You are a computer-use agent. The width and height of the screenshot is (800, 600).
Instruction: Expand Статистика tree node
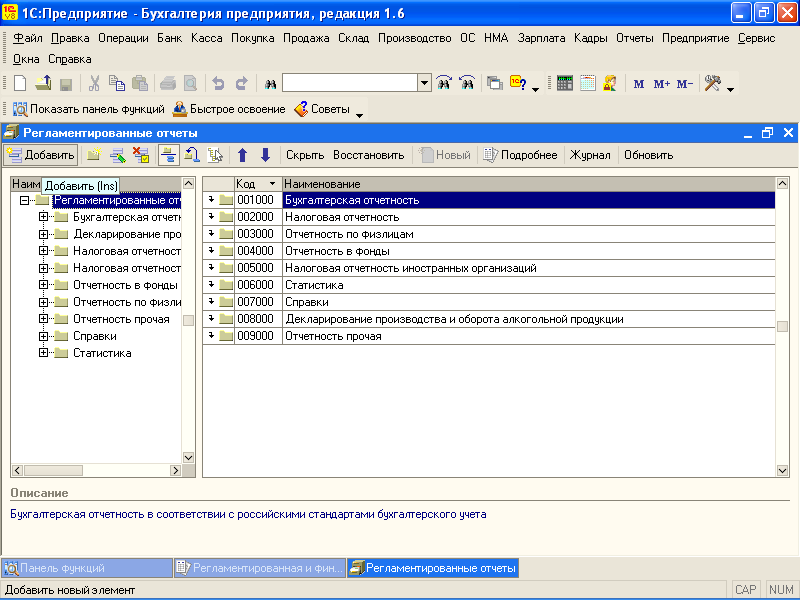pyautogui.click(x=43, y=353)
